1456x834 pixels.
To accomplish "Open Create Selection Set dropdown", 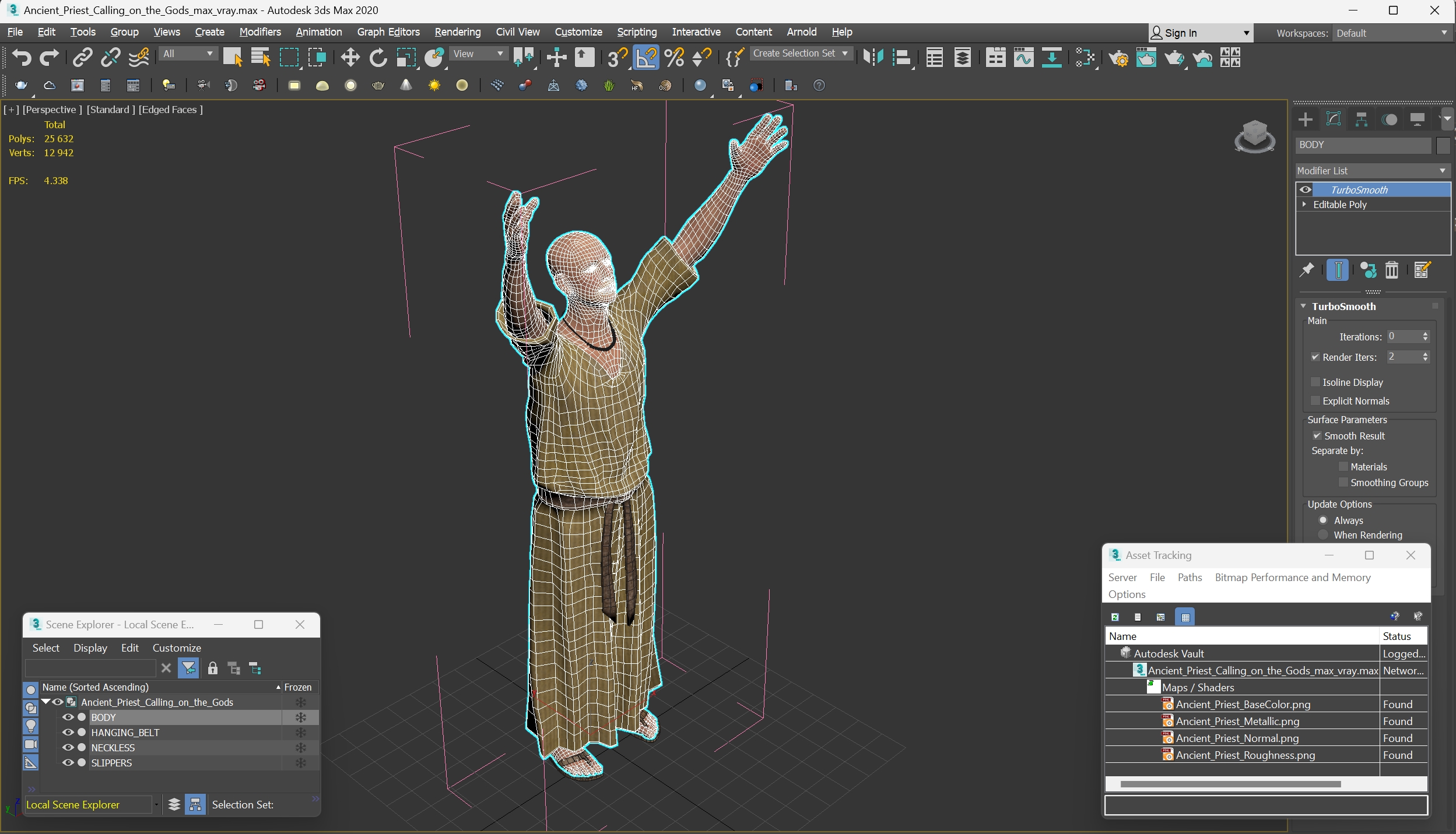I will [801, 54].
